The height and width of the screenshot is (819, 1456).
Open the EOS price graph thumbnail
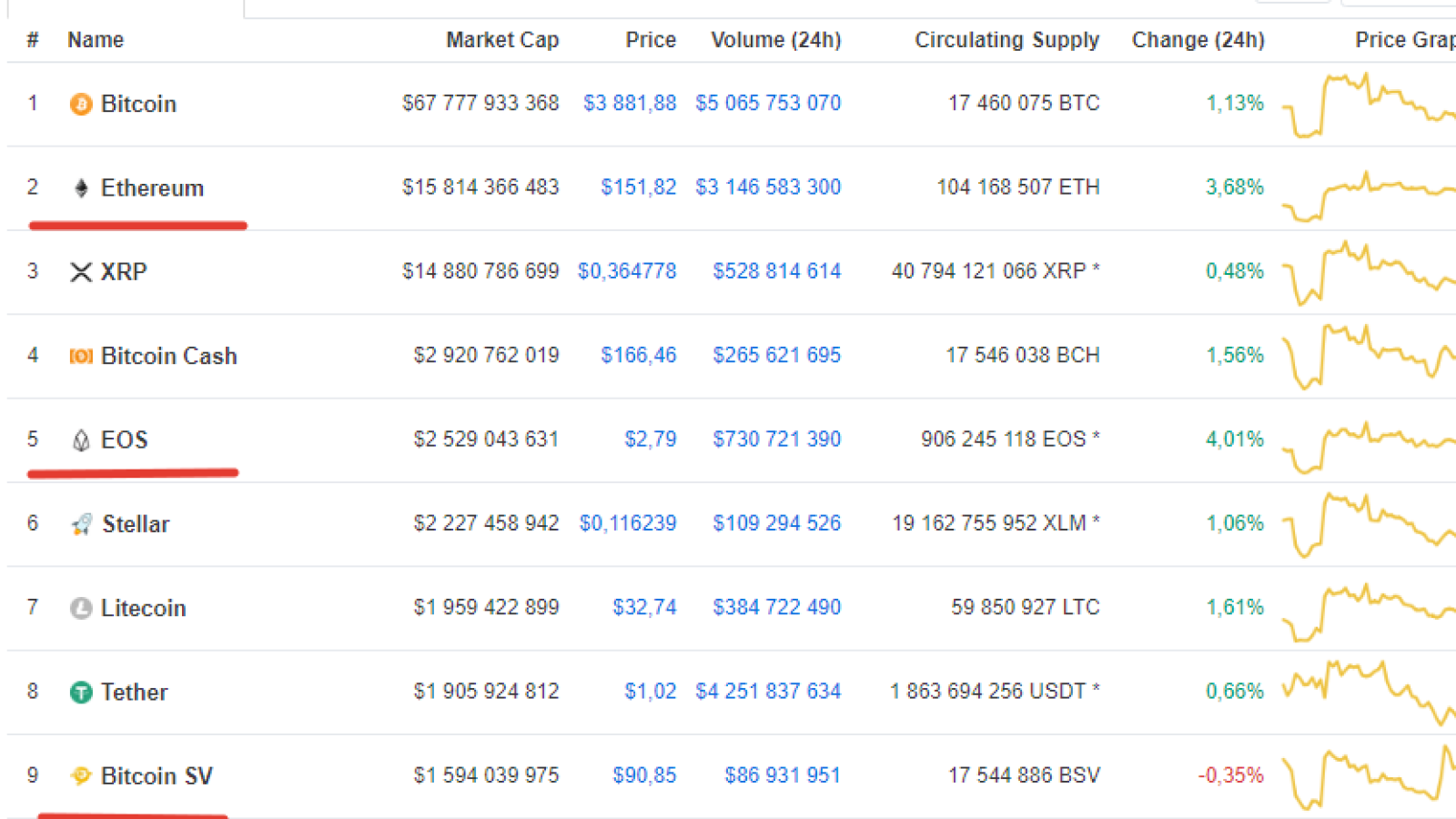pos(1369,447)
